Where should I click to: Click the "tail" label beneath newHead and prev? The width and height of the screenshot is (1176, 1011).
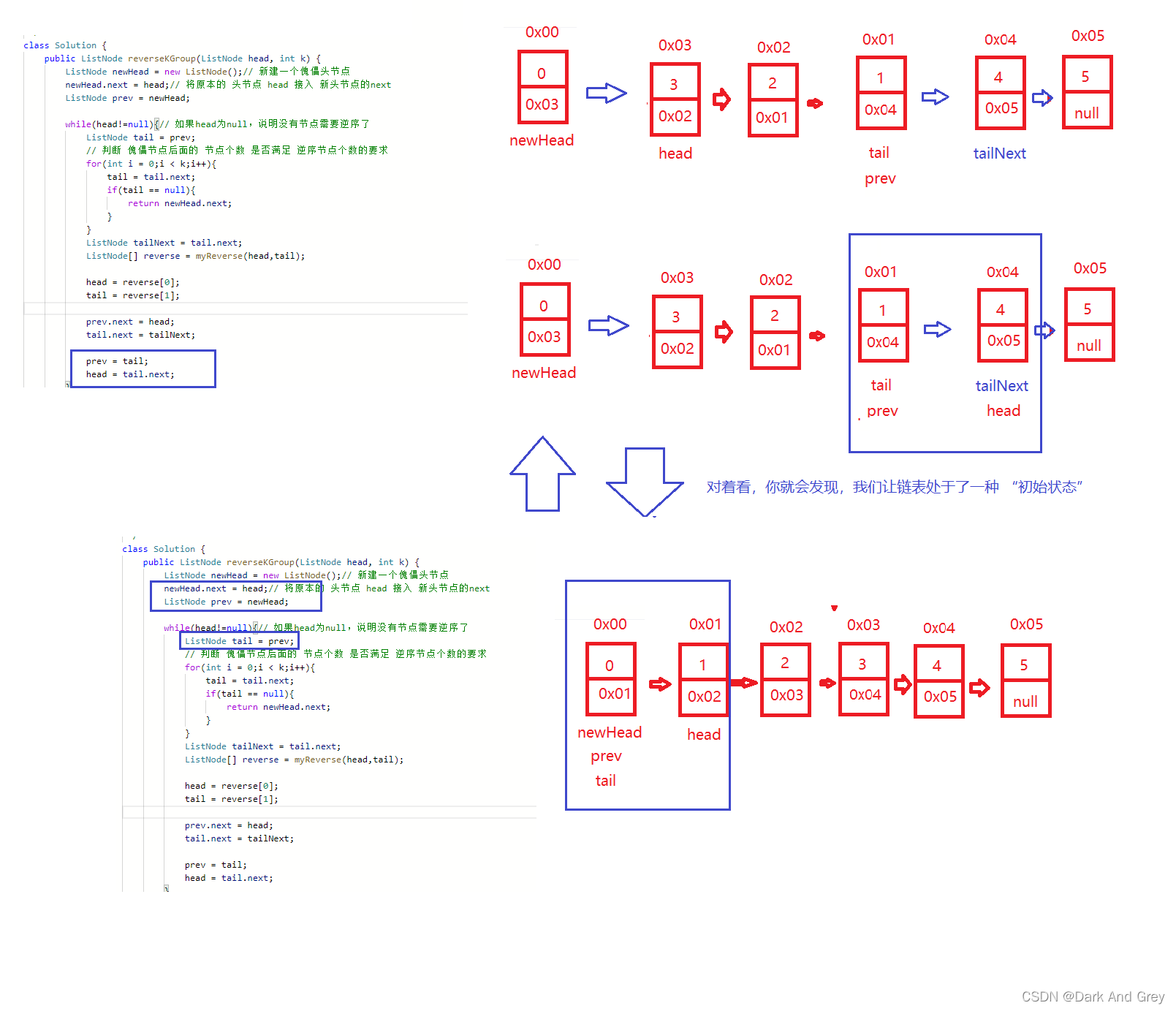click(x=605, y=781)
